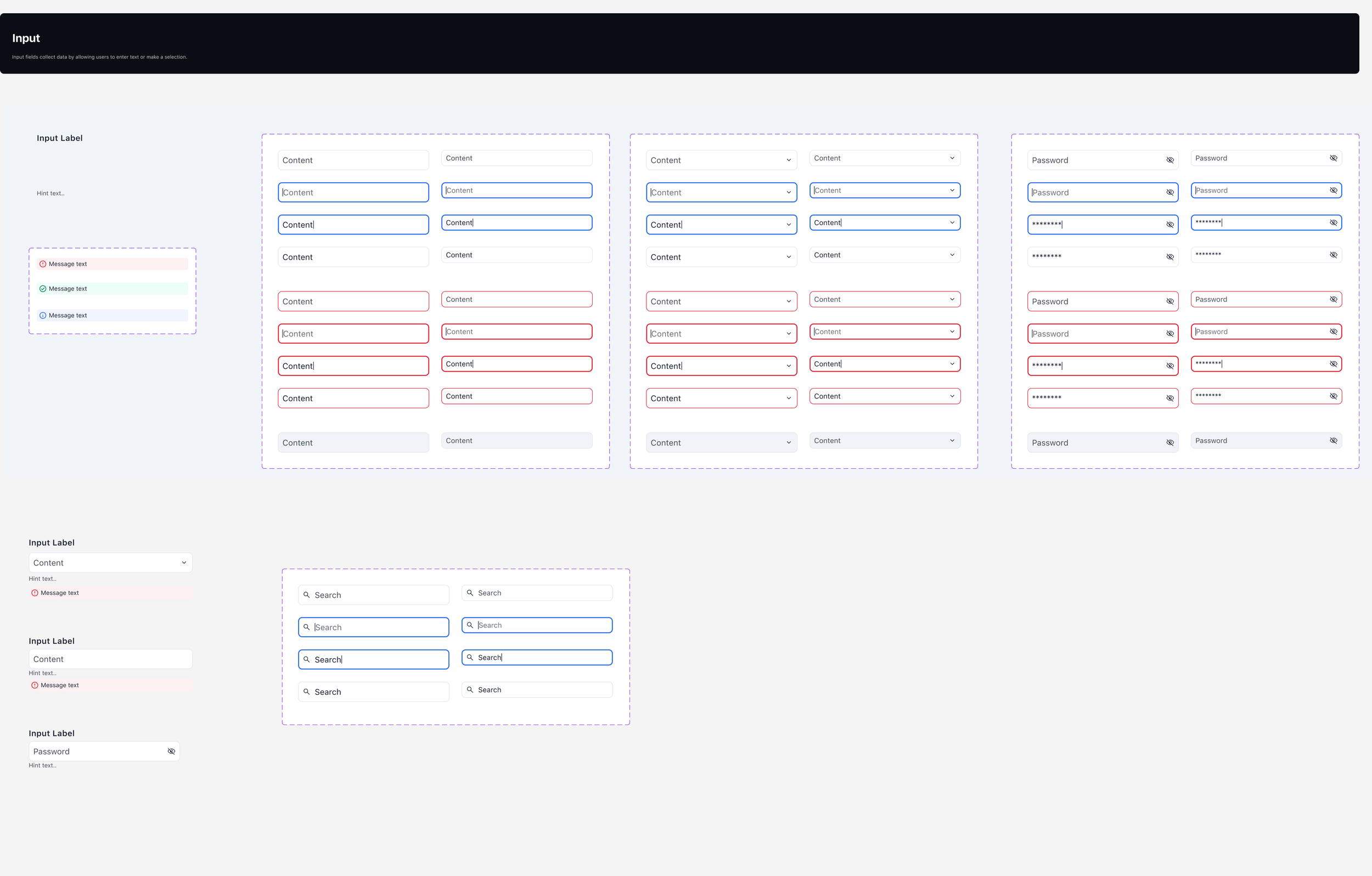
Task: Click magnifier icon in large focused empty Search field
Action: pos(307,627)
